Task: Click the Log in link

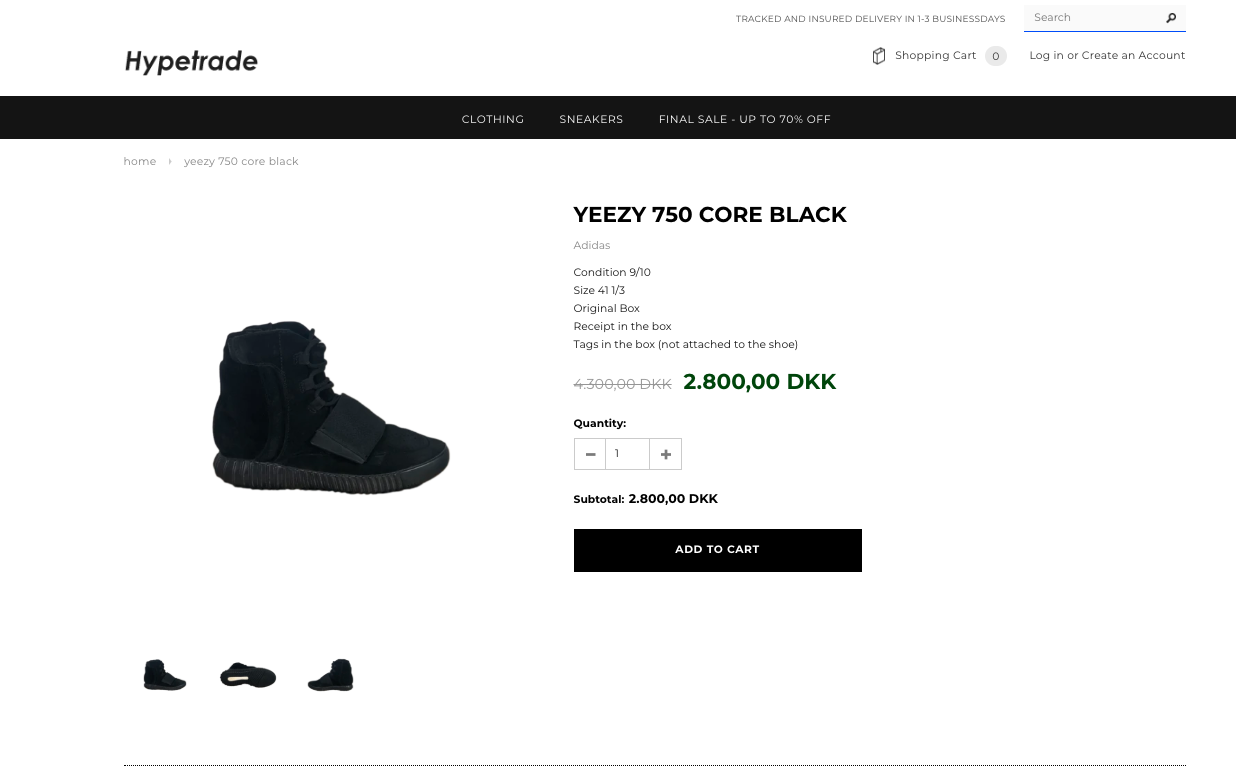Action: point(1046,56)
